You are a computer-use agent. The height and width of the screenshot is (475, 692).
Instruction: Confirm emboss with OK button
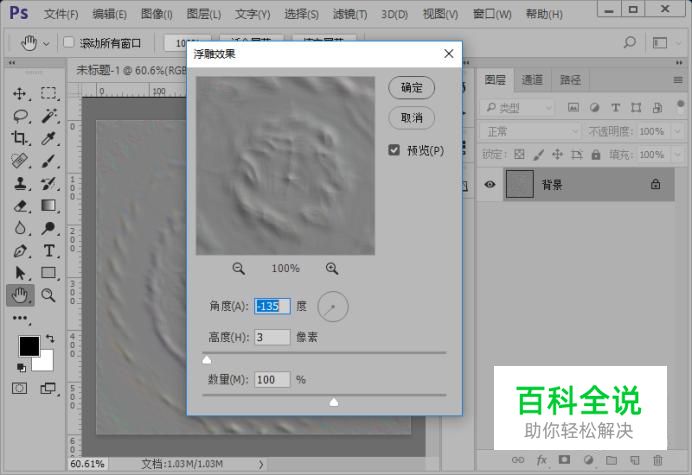point(411,87)
